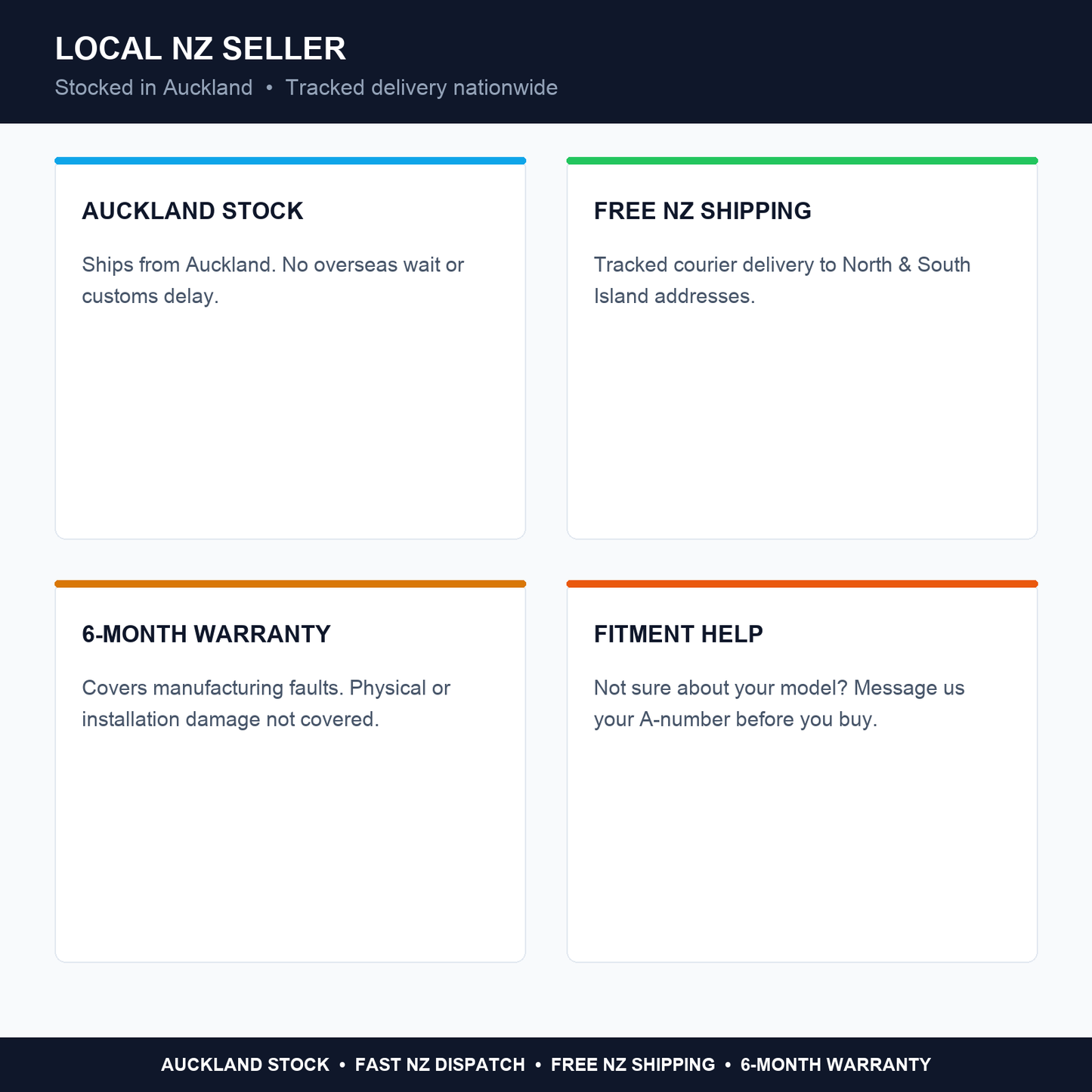The height and width of the screenshot is (1092, 1092).
Task: Click the "LOCAL NZ SELLER" main title
Action: point(200,49)
